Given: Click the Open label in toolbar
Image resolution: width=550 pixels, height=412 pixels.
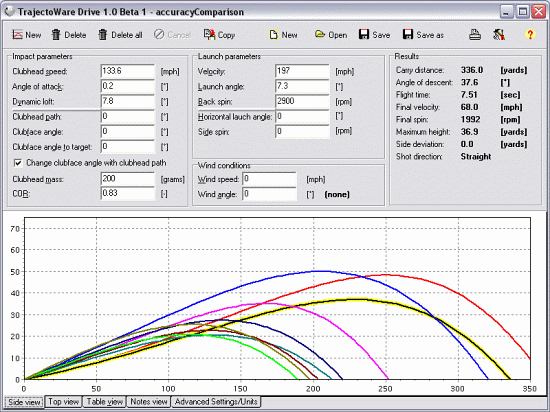Looking at the screenshot, I should click(x=338, y=35).
